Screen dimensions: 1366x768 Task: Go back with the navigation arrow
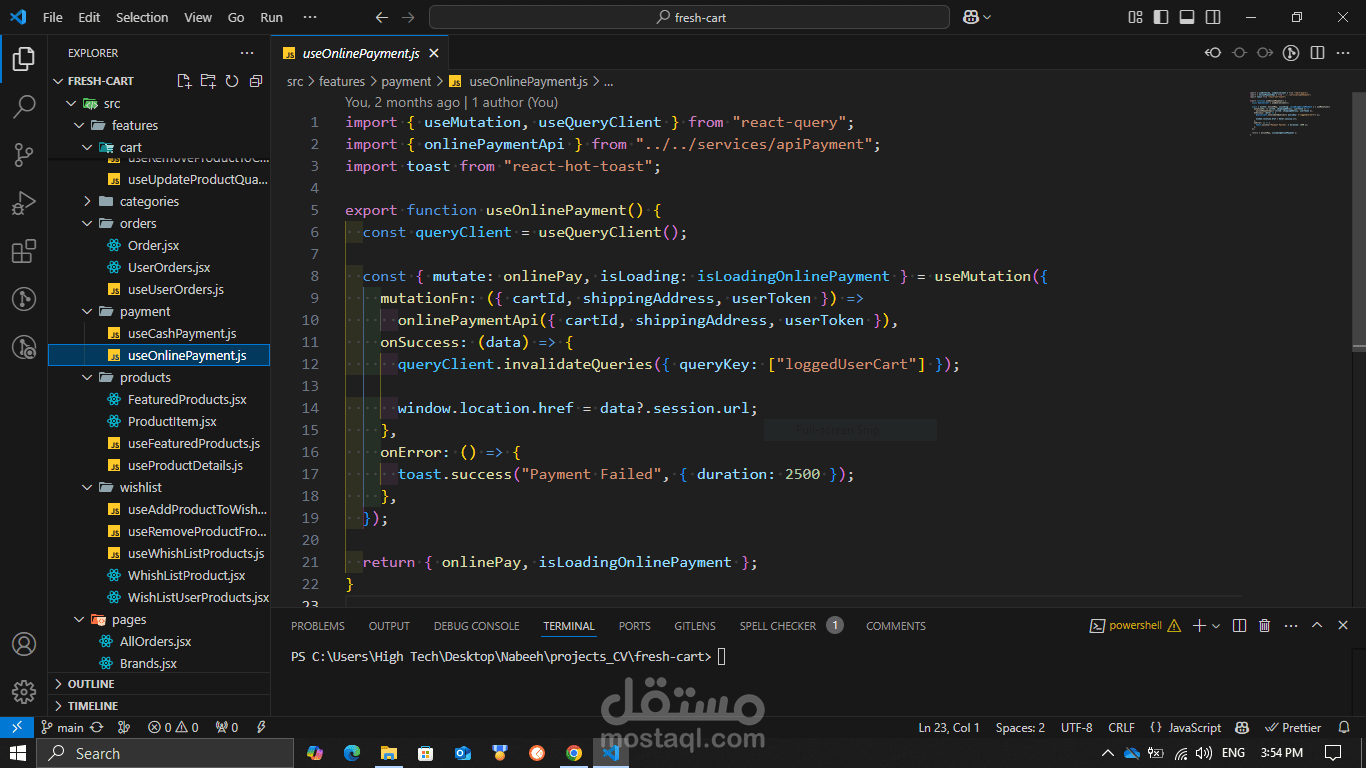[x=381, y=17]
